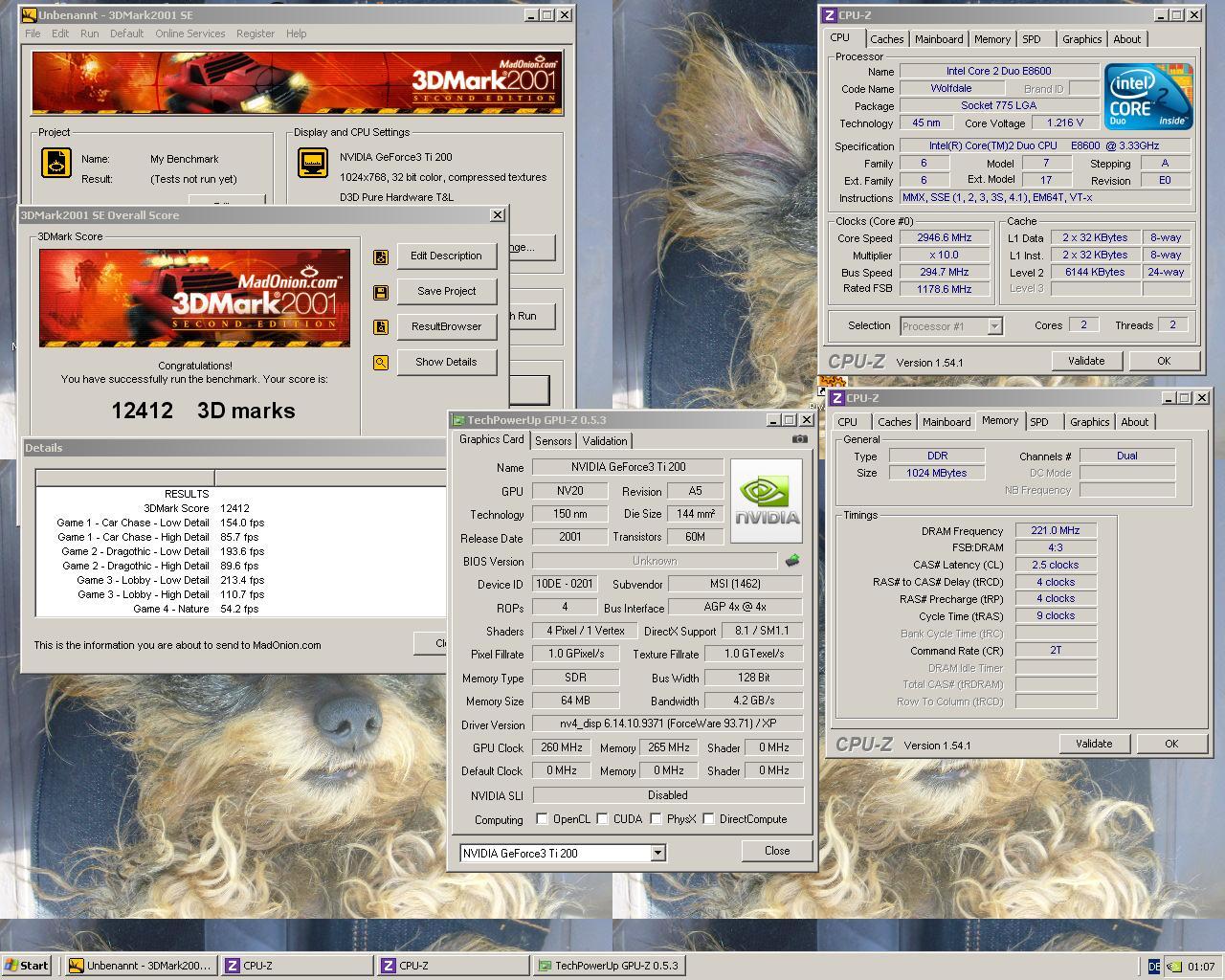
Task: Click the Save Project disk icon
Action: point(381,292)
